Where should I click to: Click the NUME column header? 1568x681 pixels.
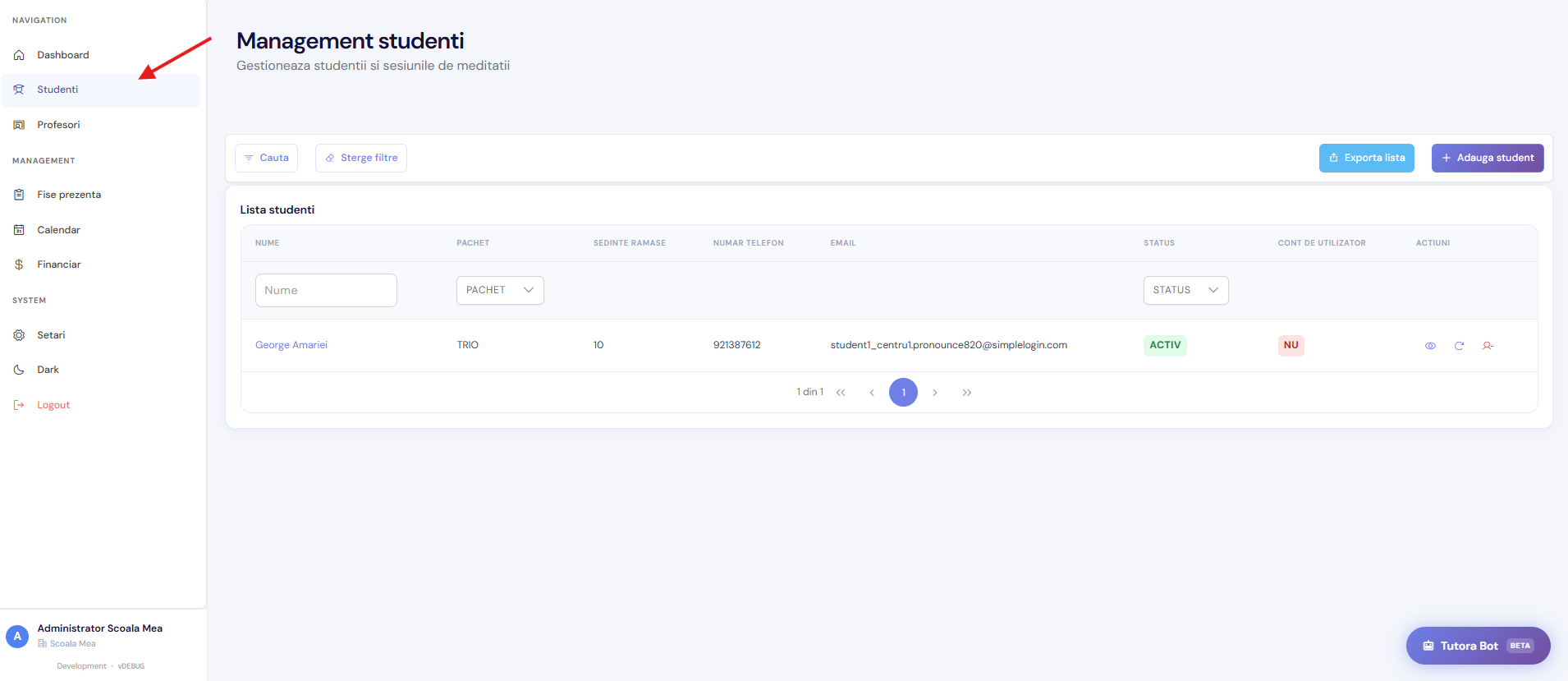pos(267,243)
